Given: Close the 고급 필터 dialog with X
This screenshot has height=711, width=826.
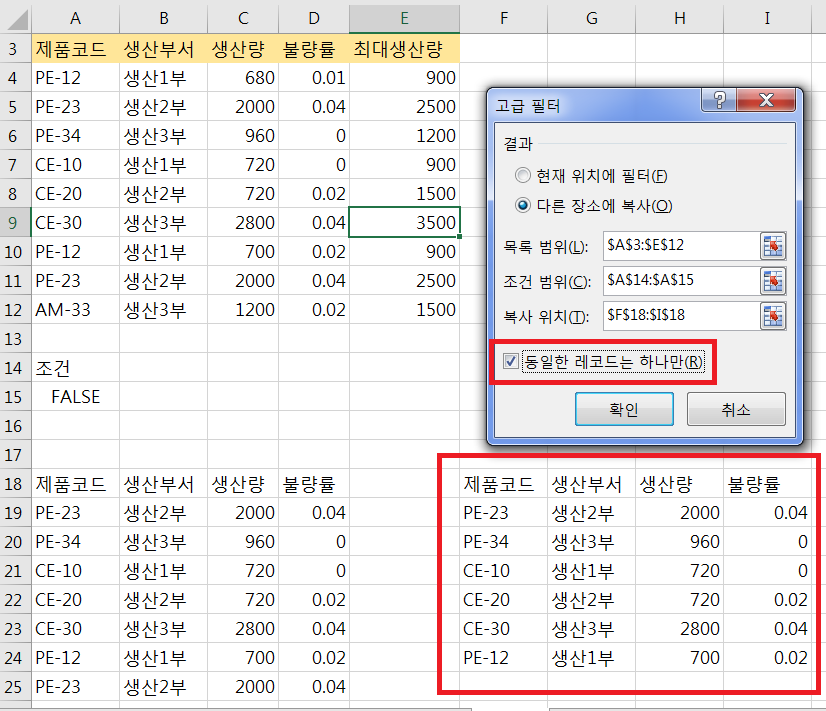Looking at the screenshot, I should [x=766, y=102].
